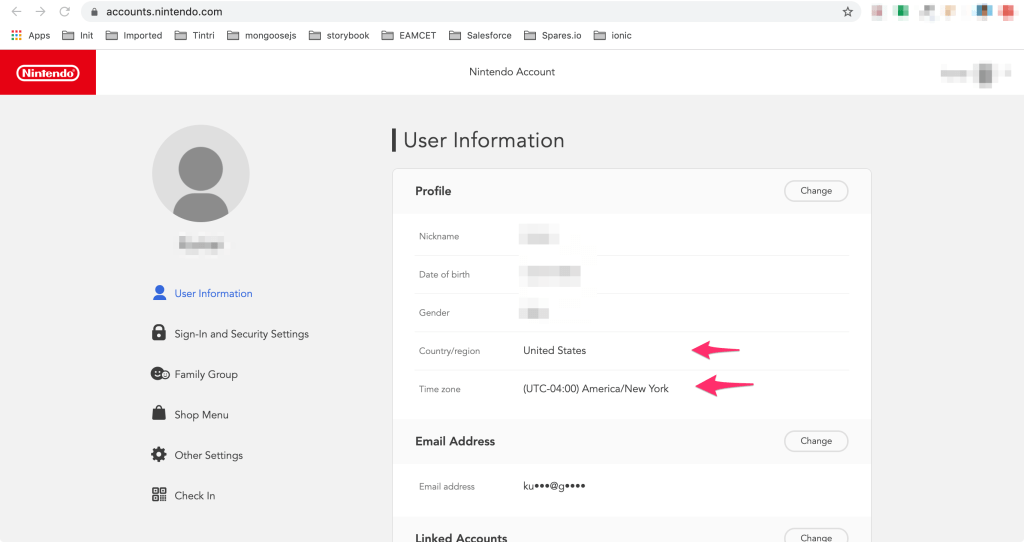
Task: Bookmark this page with the star icon
Action: point(847,12)
